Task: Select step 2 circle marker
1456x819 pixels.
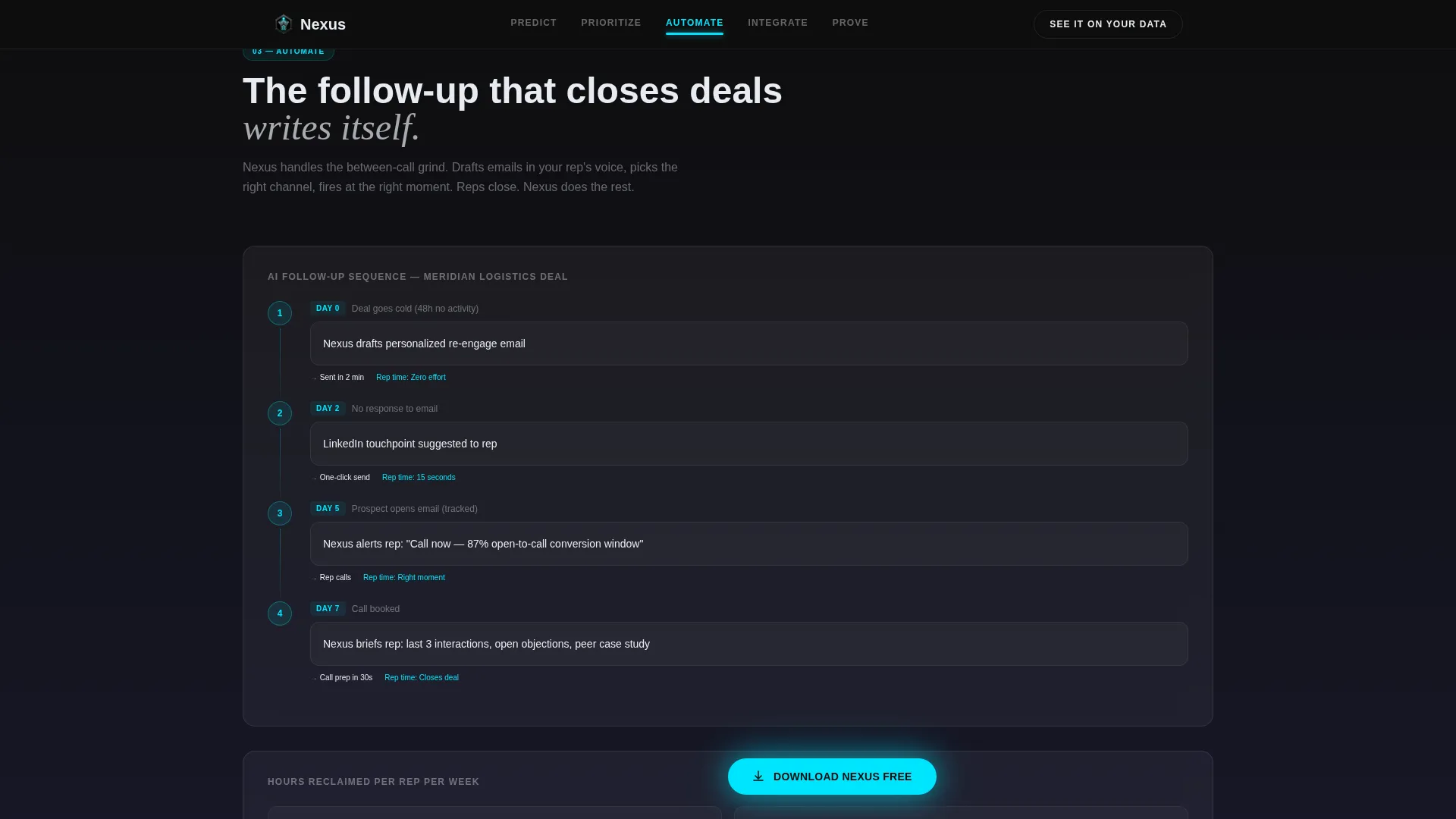Action: coord(280,413)
